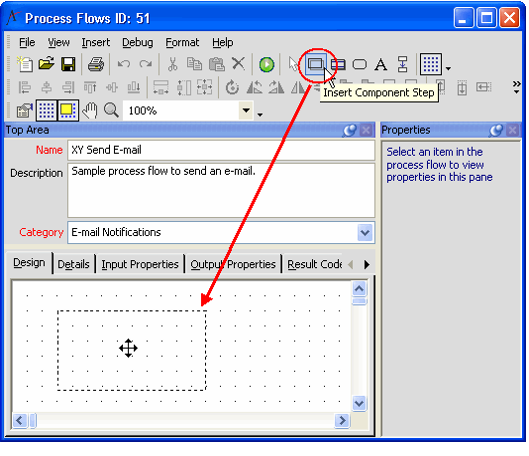The image size is (529, 456).
Task: Show previous tabs with left arrow
Action: [x=351, y=264]
